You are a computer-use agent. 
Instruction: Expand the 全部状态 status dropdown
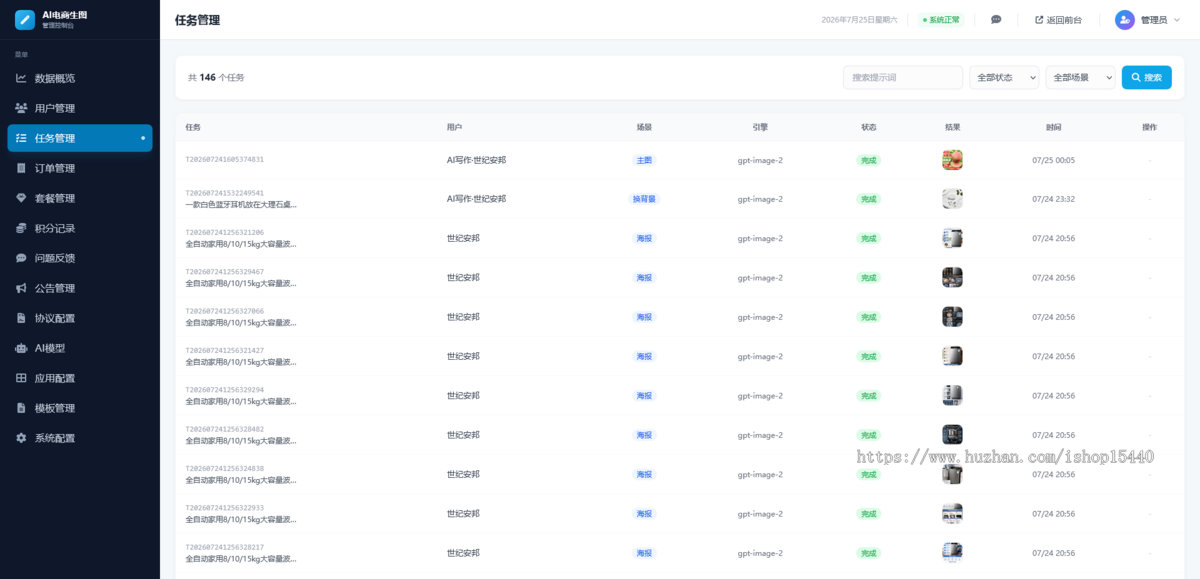[1004, 77]
